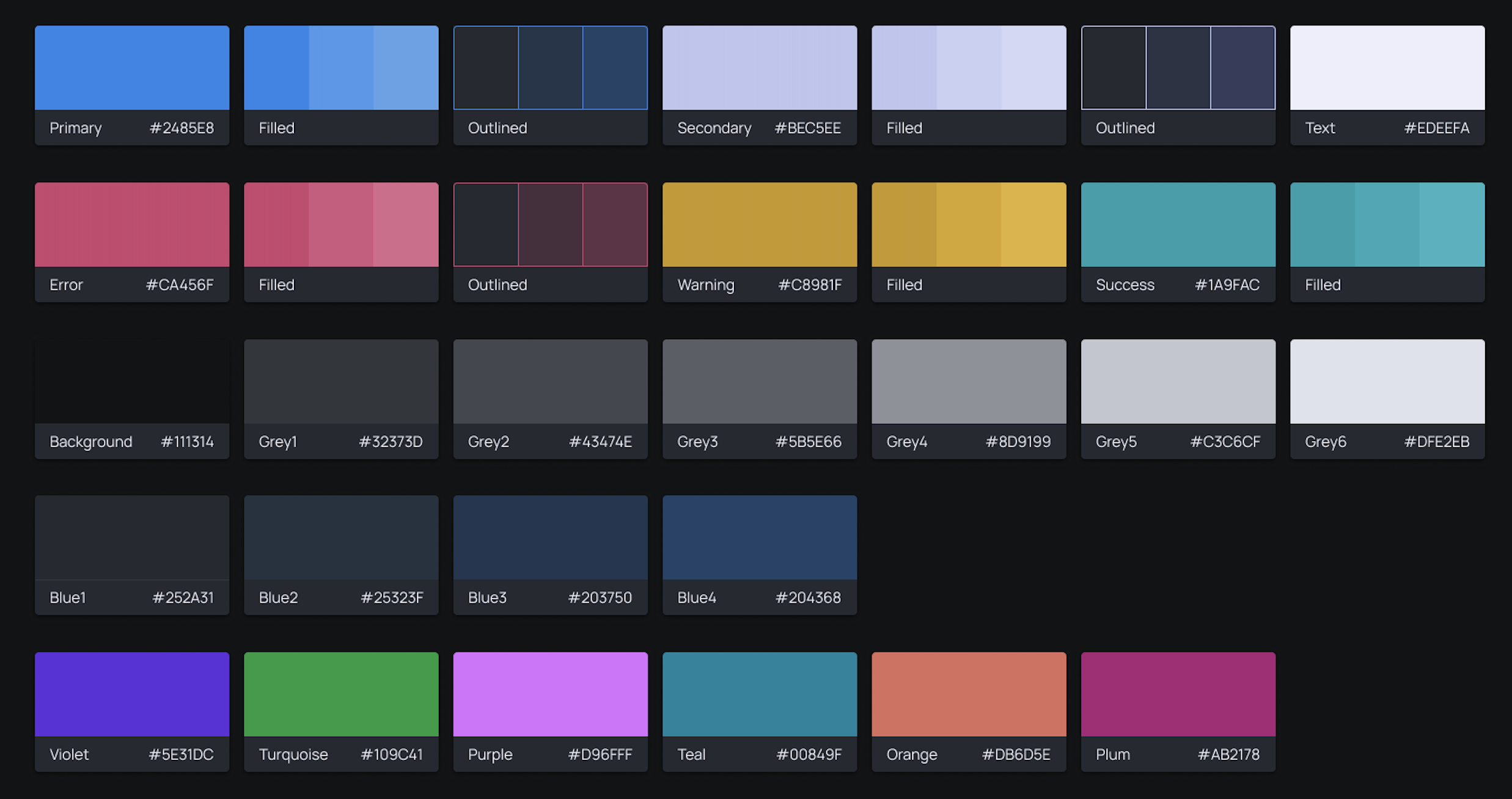Select the Plum color swatch

pyautogui.click(x=1178, y=695)
